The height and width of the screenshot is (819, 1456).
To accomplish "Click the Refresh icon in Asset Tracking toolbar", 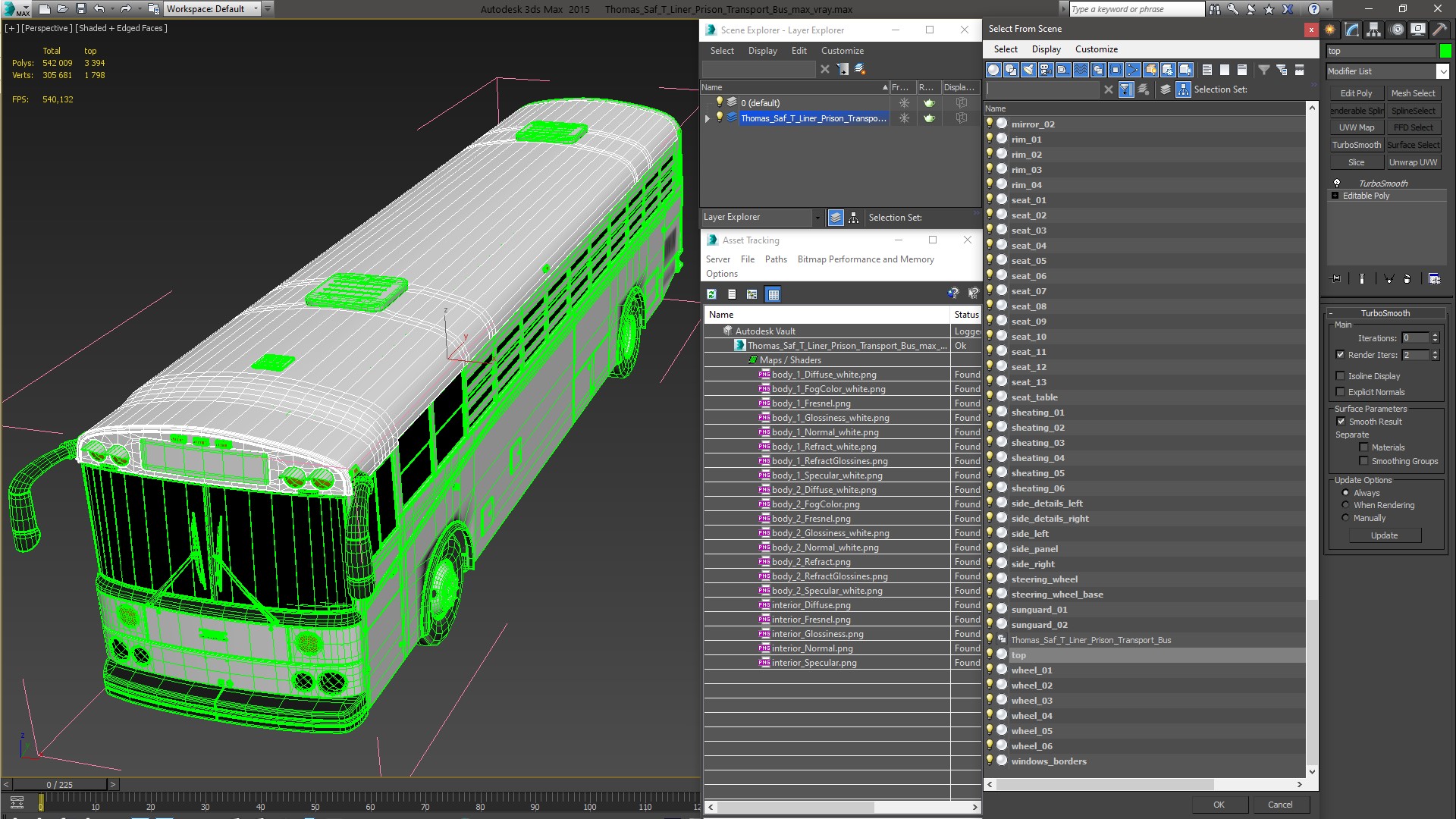I will point(711,294).
